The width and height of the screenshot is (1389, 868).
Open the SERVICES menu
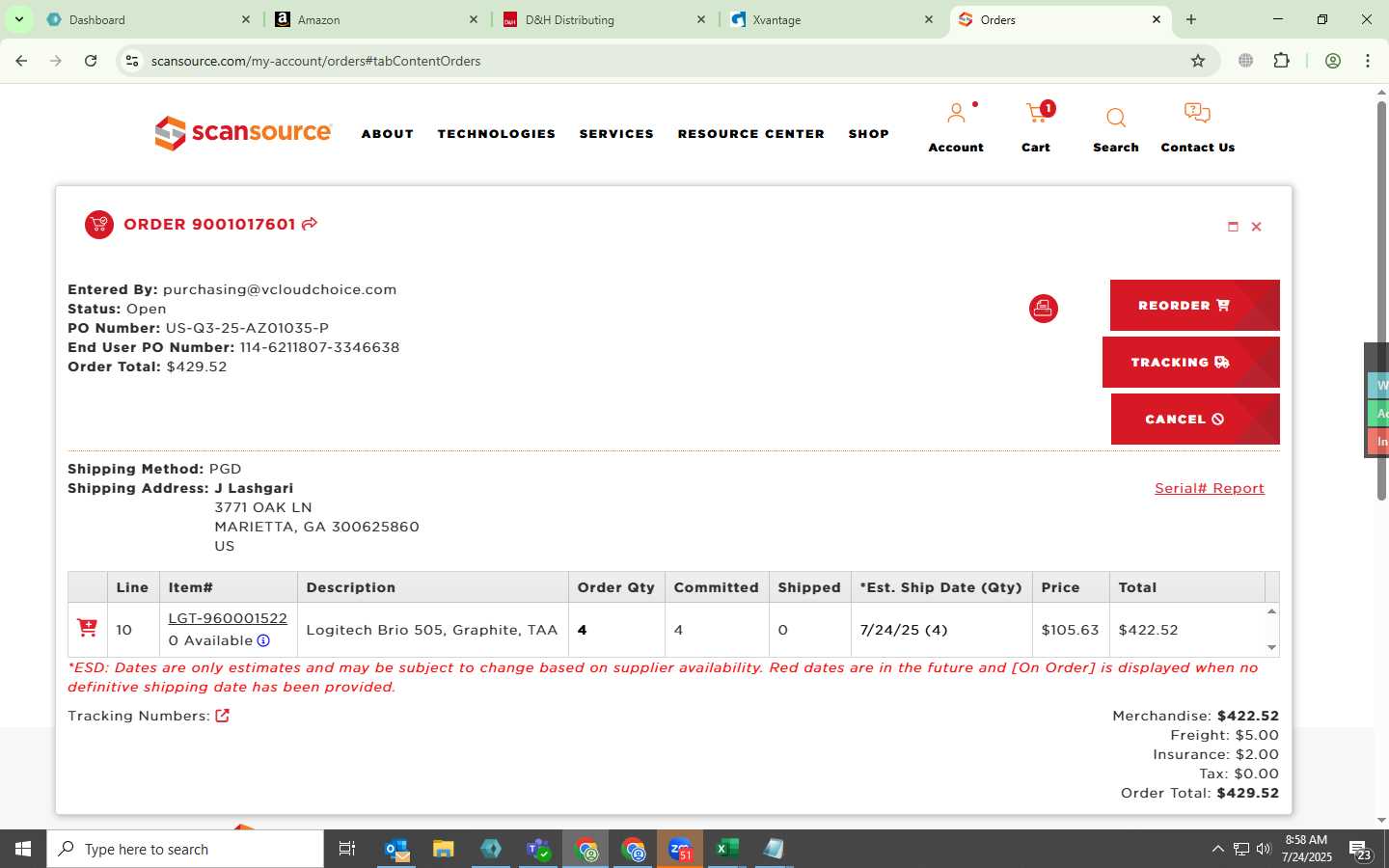(x=616, y=134)
